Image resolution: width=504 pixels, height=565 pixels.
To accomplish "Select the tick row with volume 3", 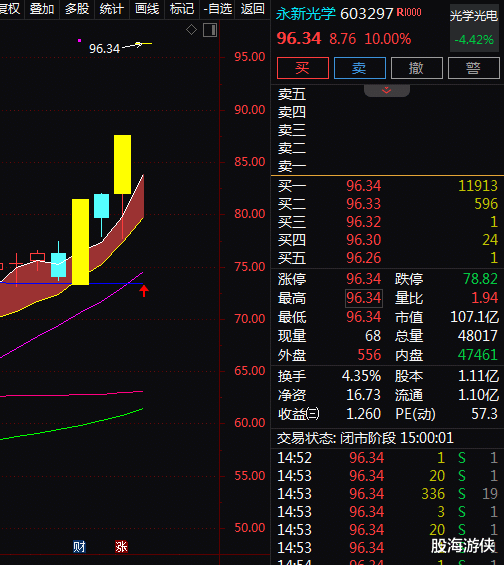I will coord(387,512).
